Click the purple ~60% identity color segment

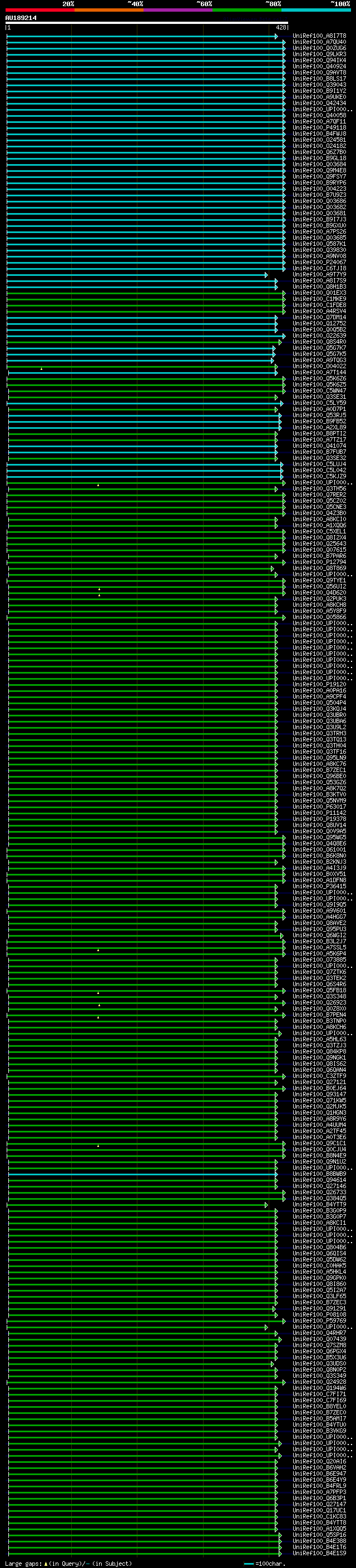177,10
